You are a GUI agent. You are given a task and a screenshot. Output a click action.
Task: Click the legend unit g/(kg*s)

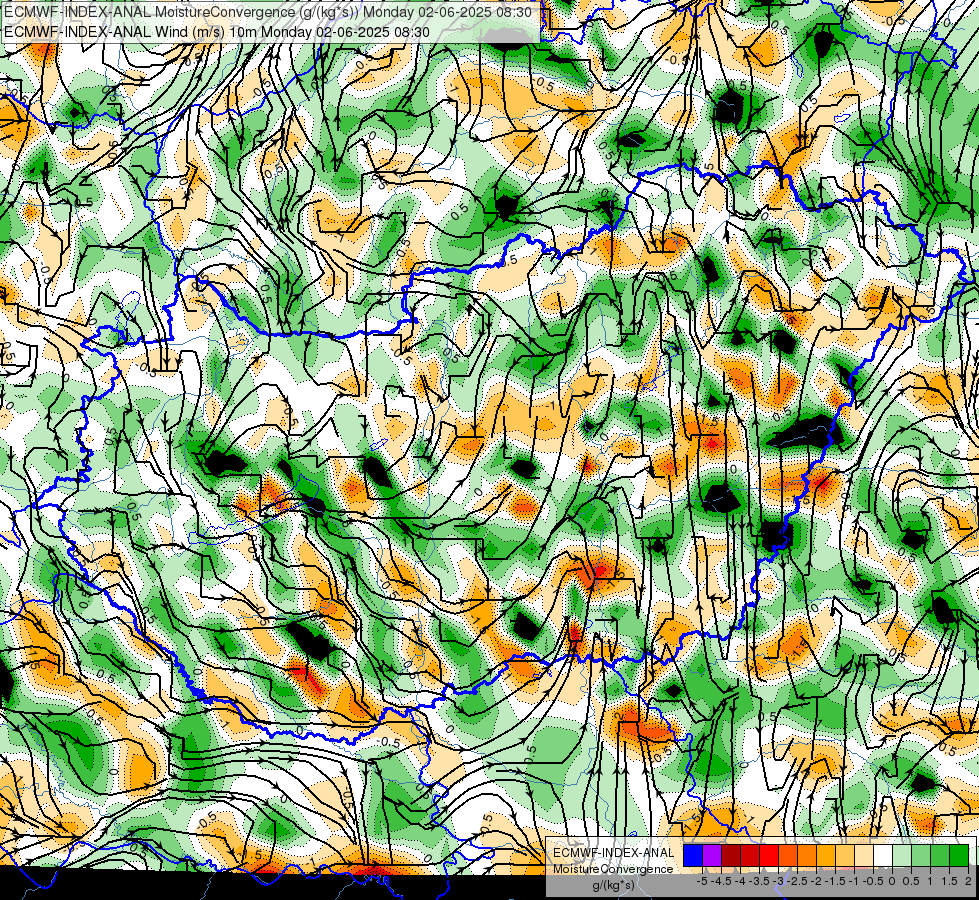coord(614,886)
